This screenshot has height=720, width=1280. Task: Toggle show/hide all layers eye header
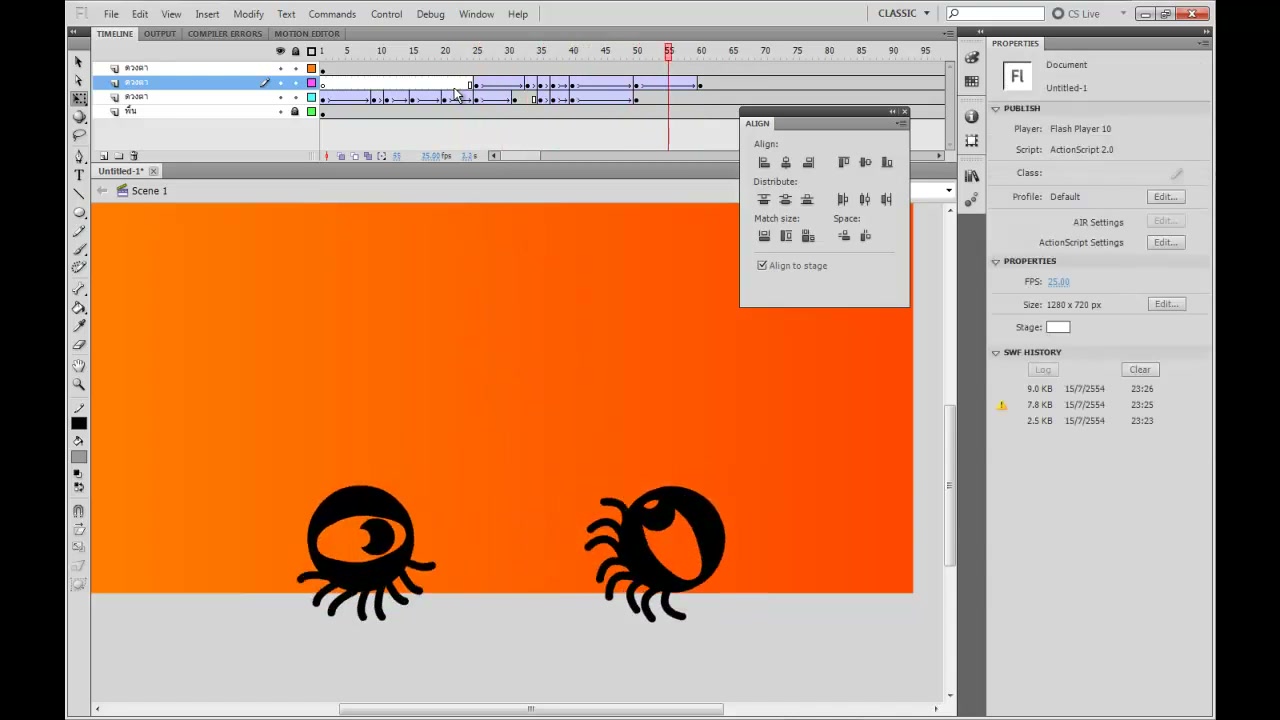coord(280,51)
